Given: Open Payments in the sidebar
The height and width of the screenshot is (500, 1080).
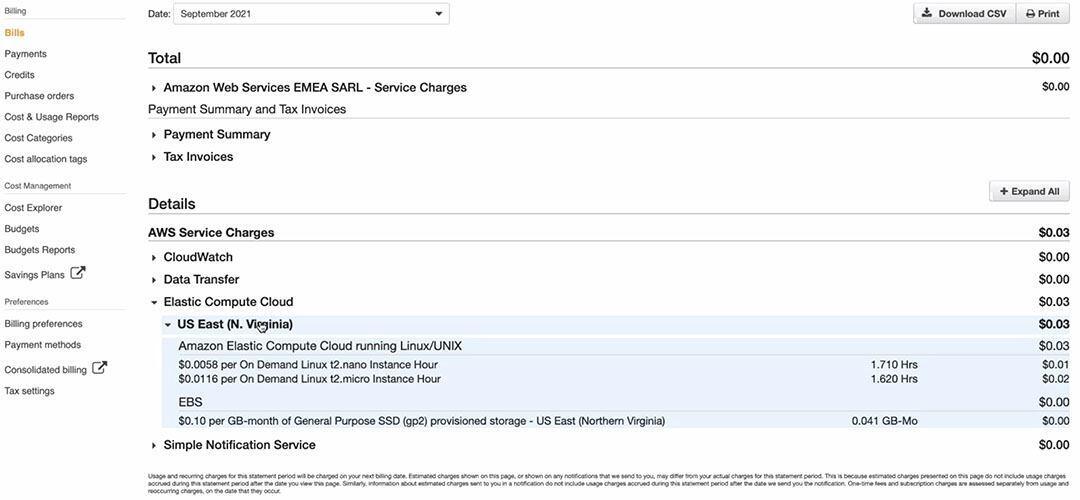Looking at the screenshot, I should [25, 54].
